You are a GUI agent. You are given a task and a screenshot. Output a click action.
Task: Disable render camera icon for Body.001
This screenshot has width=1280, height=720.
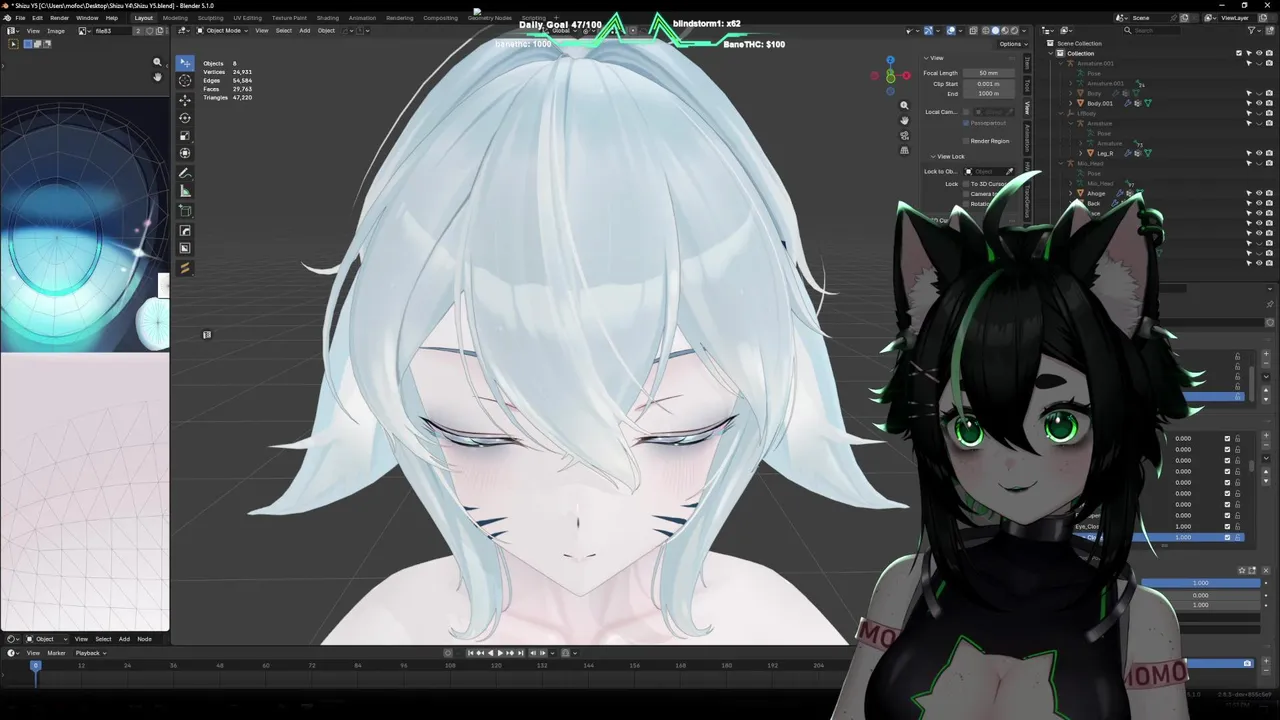[1269, 103]
